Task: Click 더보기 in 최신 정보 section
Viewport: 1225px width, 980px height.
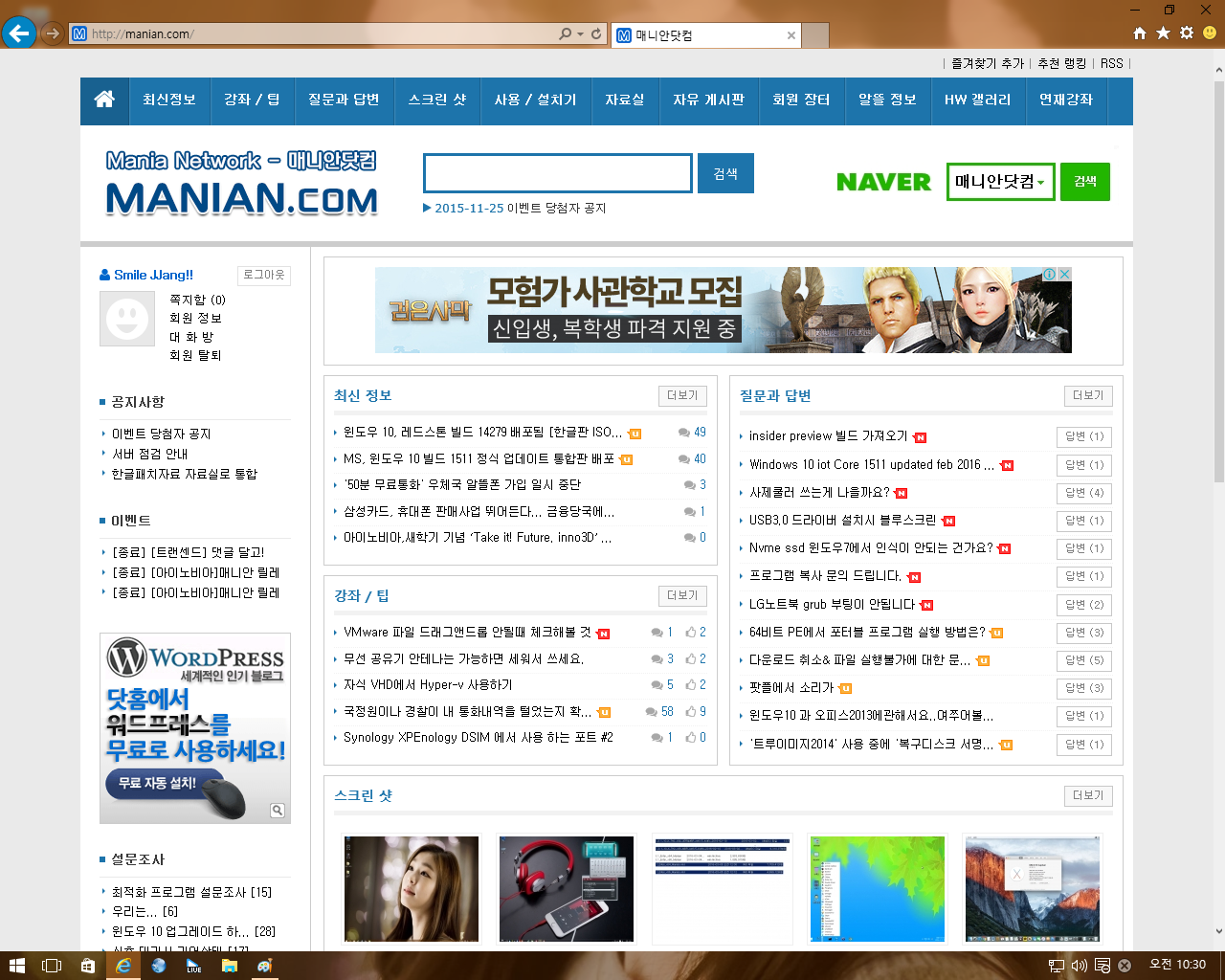Action: [682, 395]
